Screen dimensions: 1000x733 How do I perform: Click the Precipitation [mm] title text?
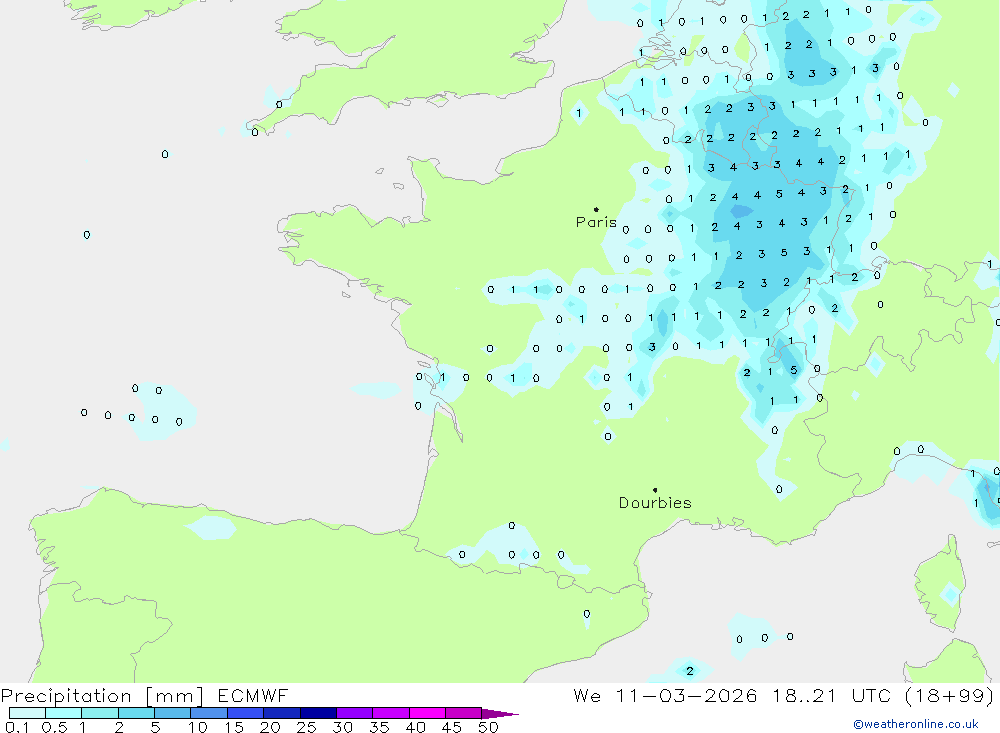coord(102,696)
